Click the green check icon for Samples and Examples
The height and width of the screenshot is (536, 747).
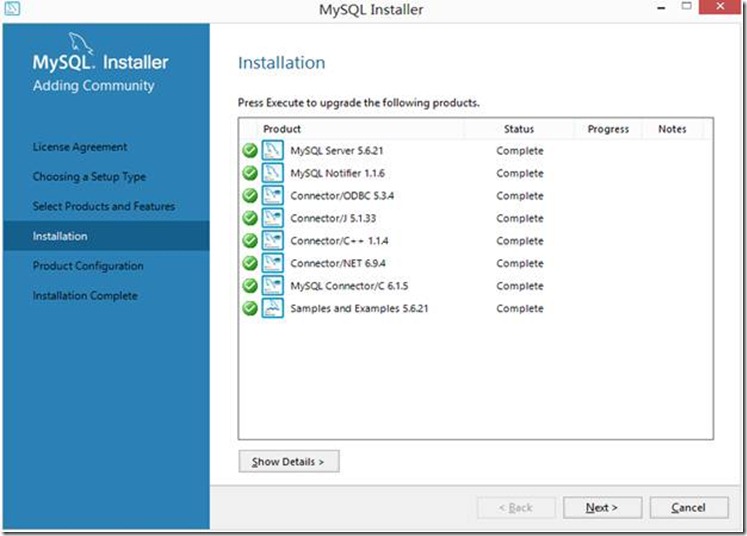click(x=250, y=308)
